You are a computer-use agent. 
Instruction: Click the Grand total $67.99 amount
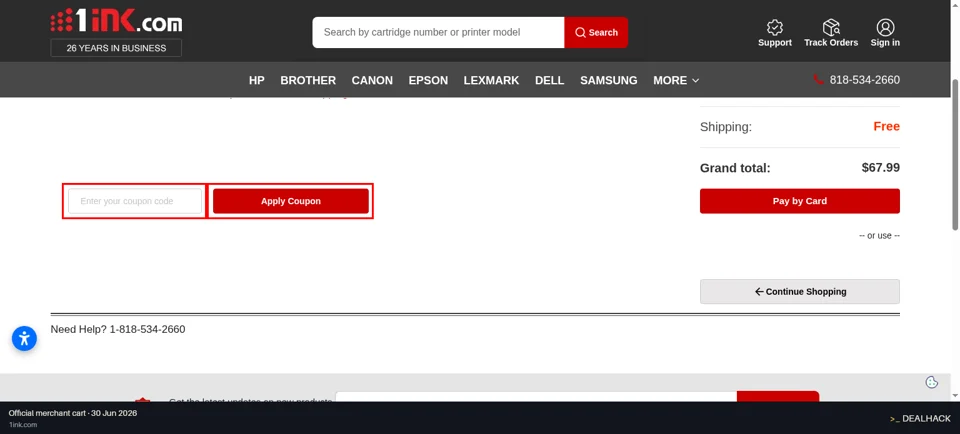pos(880,168)
